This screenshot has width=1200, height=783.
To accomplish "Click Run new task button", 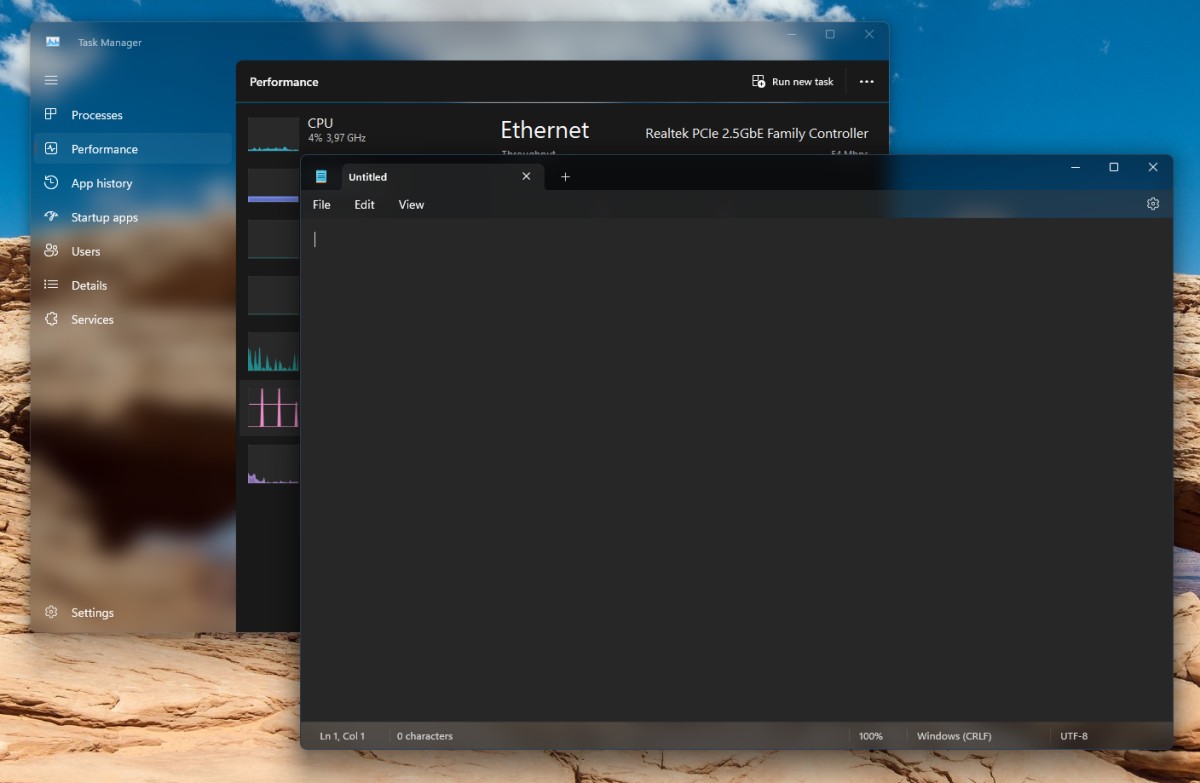I will click(793, 82).
